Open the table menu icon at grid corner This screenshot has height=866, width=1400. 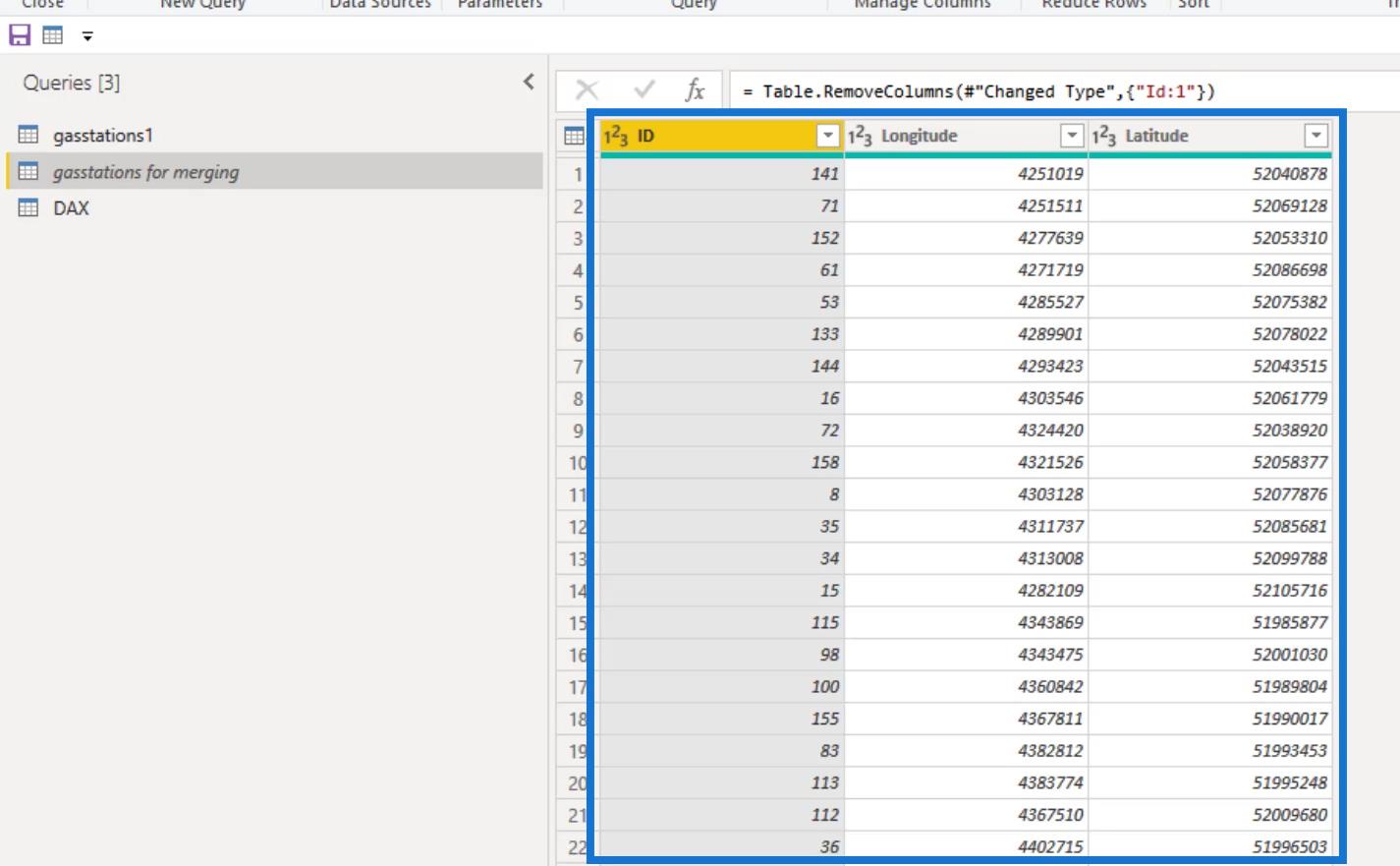[x=575, y=137]
